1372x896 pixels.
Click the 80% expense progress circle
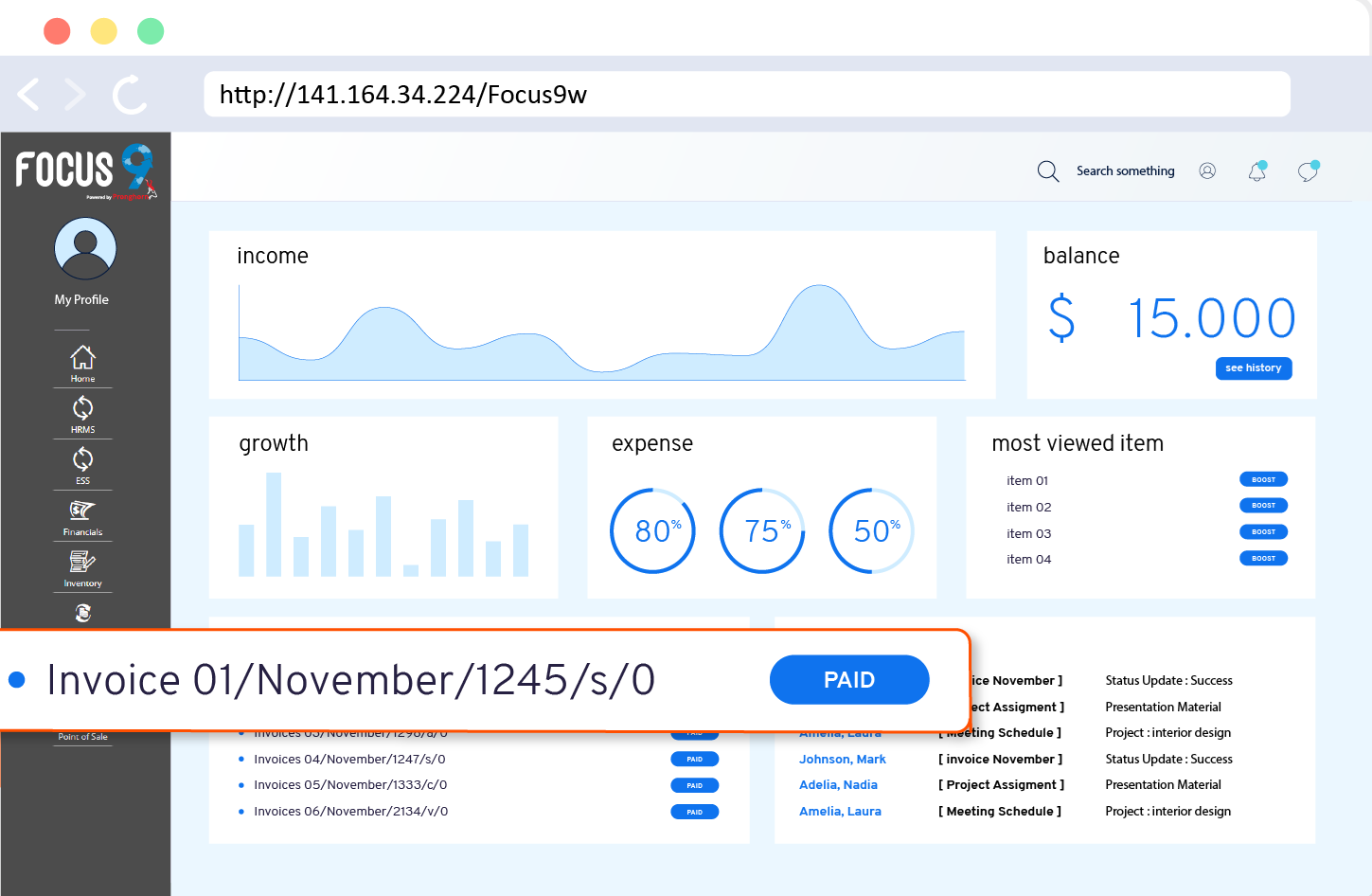652,531
